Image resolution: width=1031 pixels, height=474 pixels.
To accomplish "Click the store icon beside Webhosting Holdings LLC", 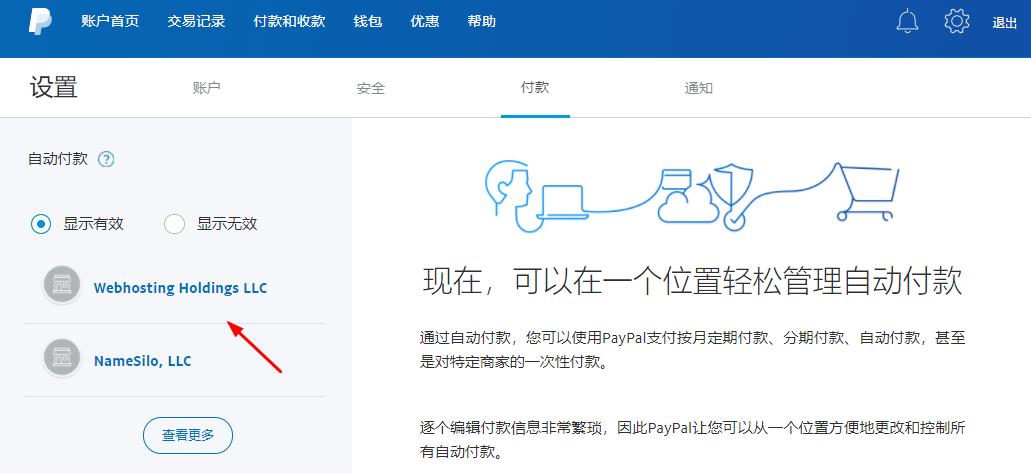I will point(61,285).
